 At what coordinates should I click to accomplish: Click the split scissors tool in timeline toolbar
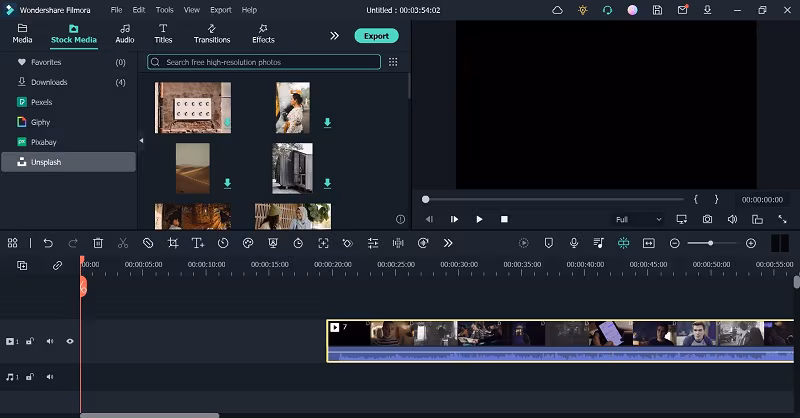pos(122,243)
